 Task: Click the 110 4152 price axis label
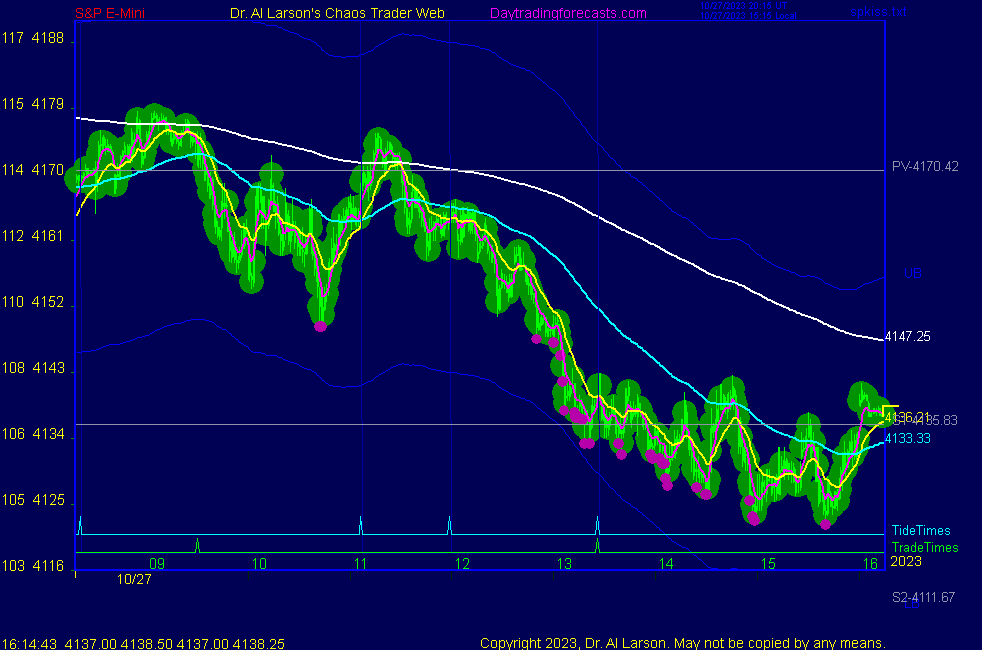(33, 302)
